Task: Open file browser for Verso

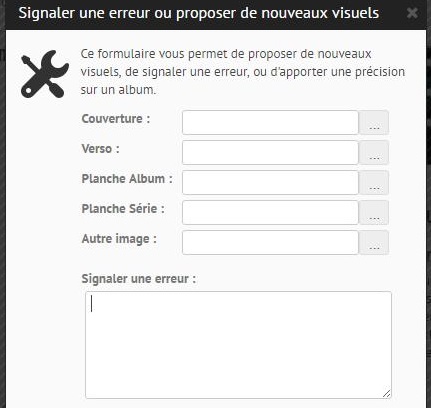Action: [374, 153]
